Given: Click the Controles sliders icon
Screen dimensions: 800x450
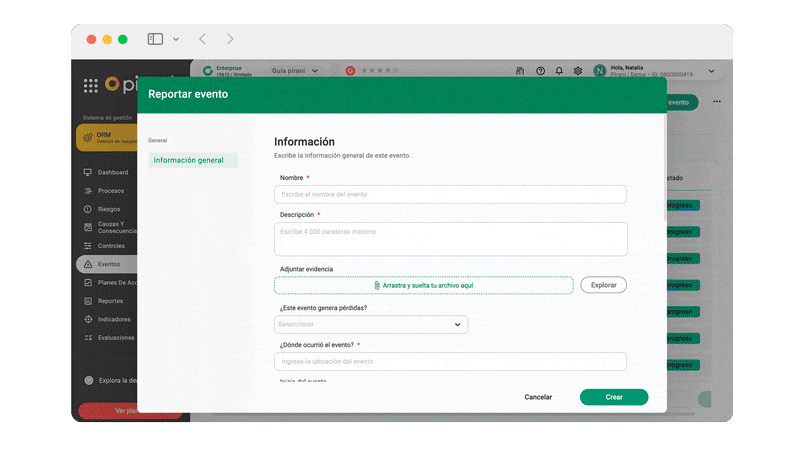Looking at the screenshot, I should click(x=88, y=246).
